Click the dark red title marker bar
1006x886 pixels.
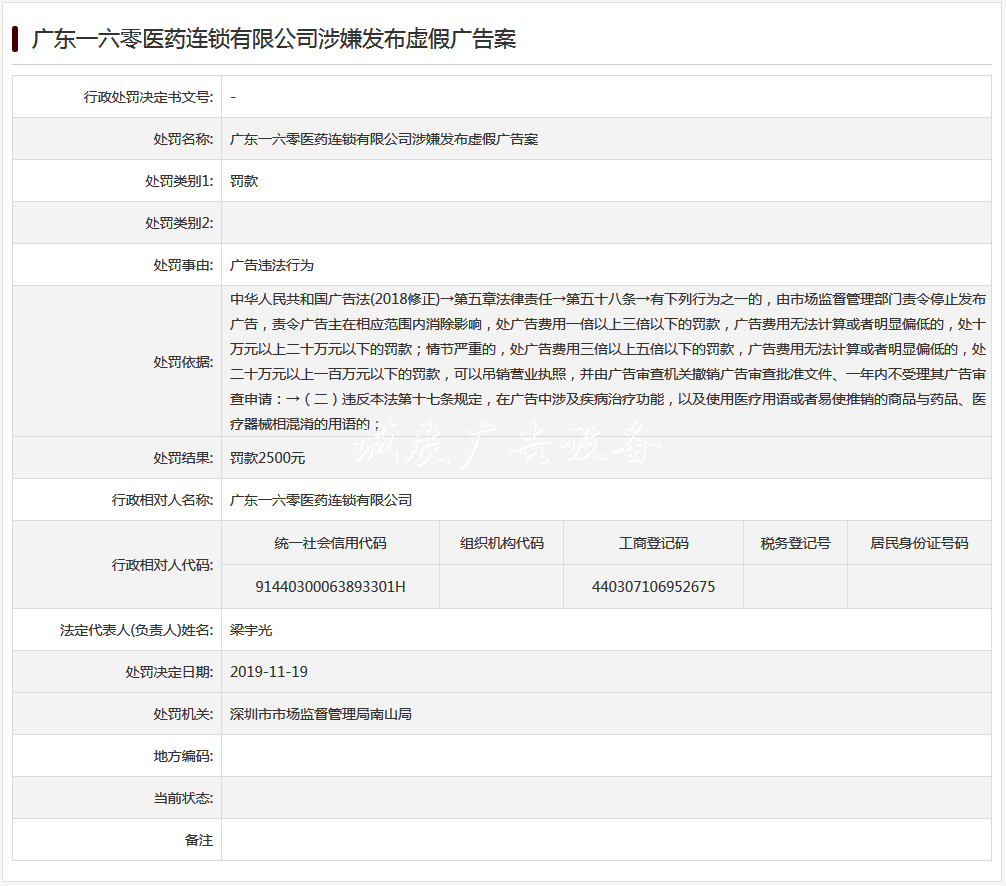coord(15,39)
